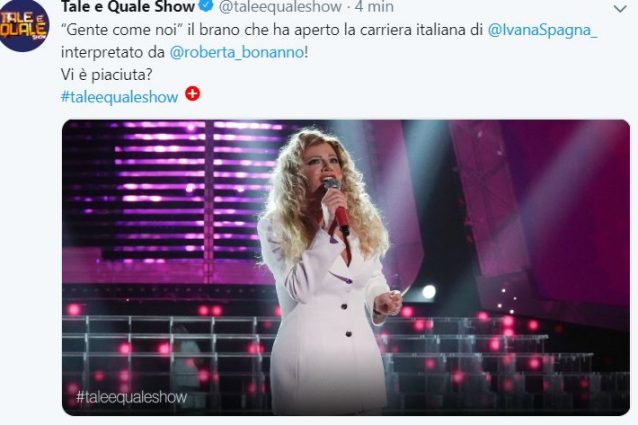Click the purple LED light panel in photo
Image resolution: width=638 pixels, height=425 pixels.
click(175, 191)
